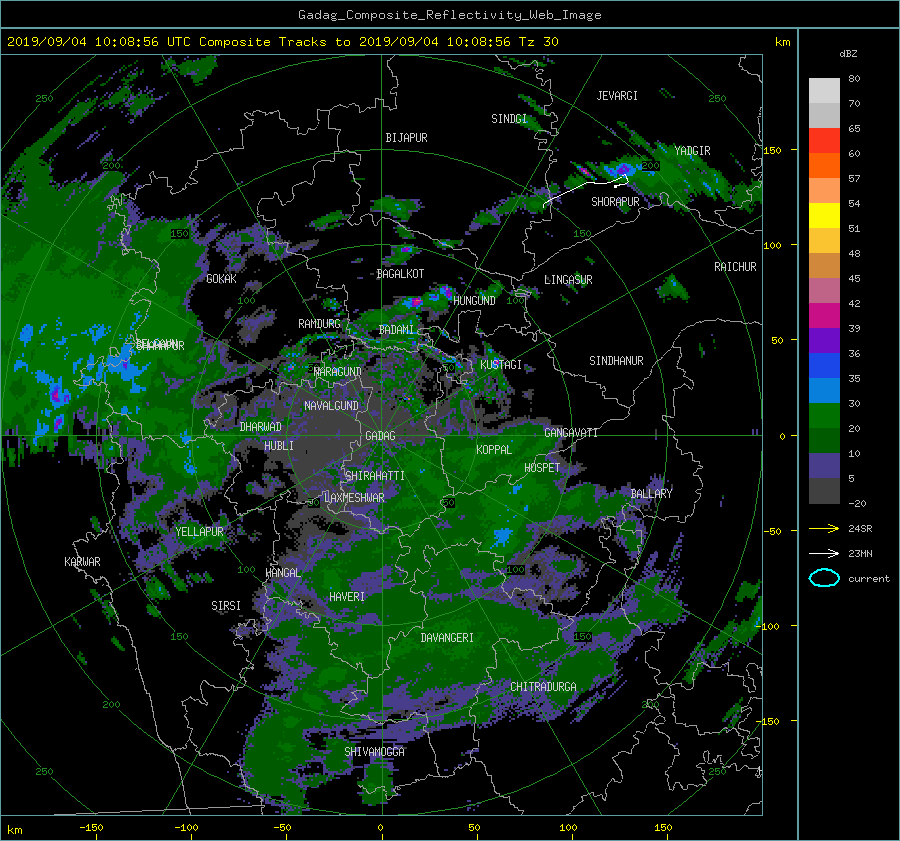
Task: Click the HAVERI city label
Action: [x=347, y=598]
